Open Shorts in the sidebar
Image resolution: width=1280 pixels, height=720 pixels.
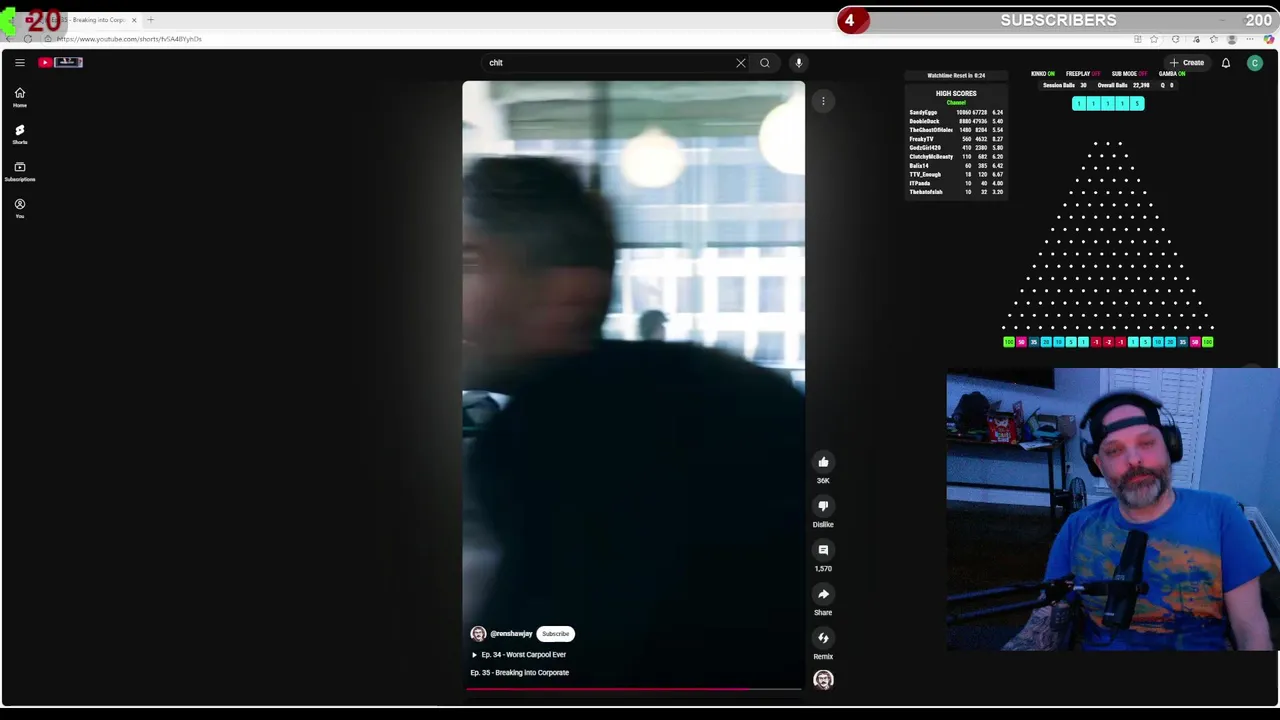click(19, 134)
